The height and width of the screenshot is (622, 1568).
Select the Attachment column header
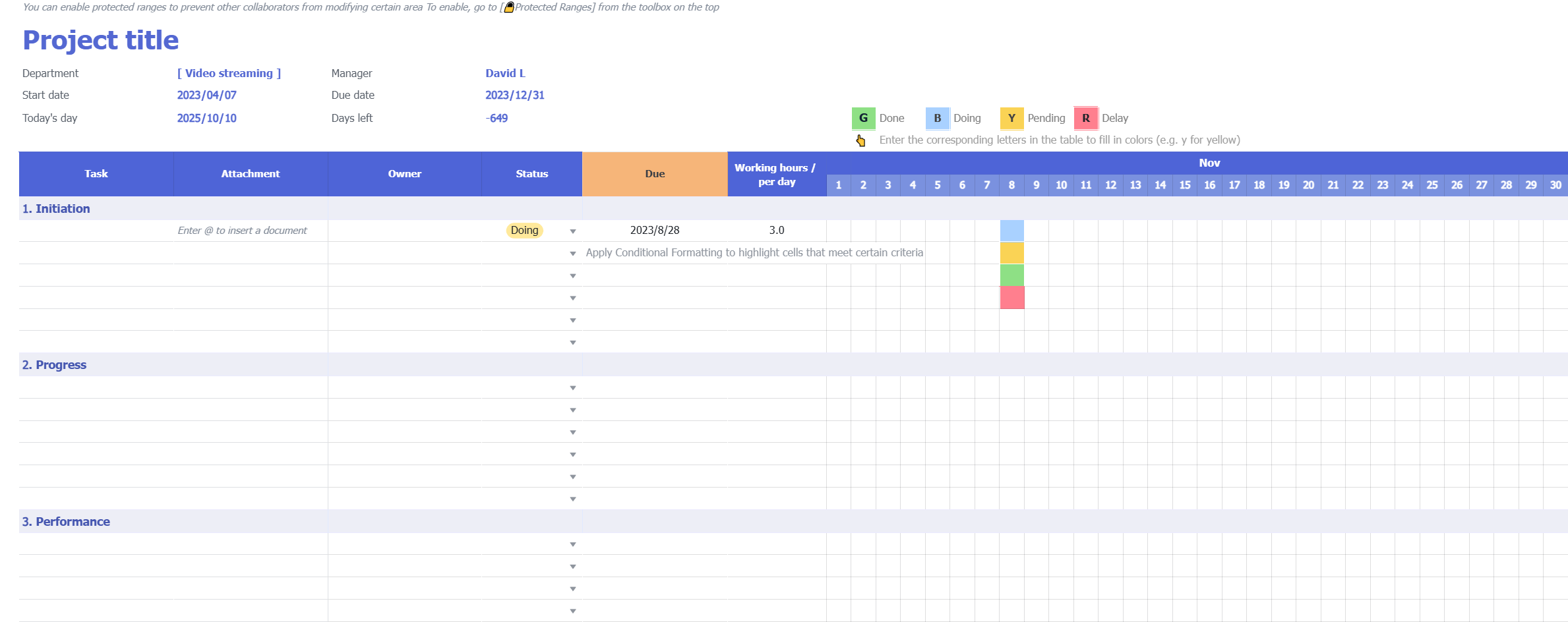point(251,174)
